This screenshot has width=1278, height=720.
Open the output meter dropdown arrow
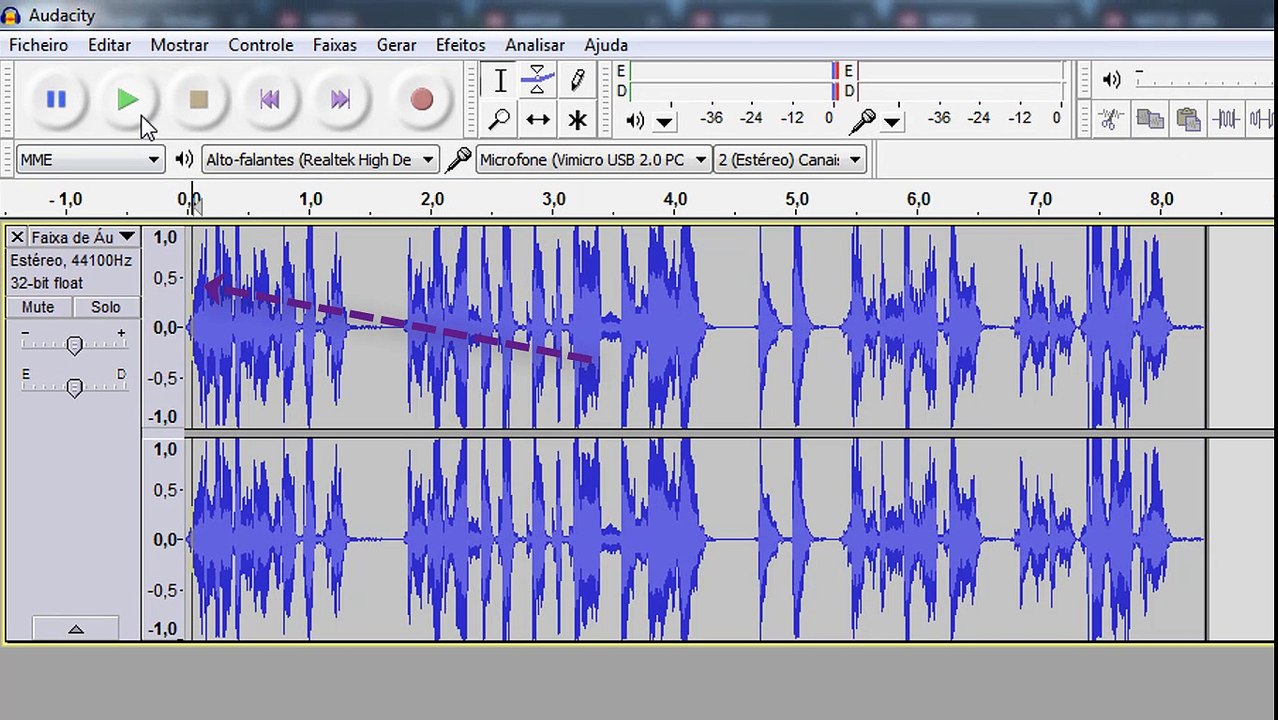(665, 122)
